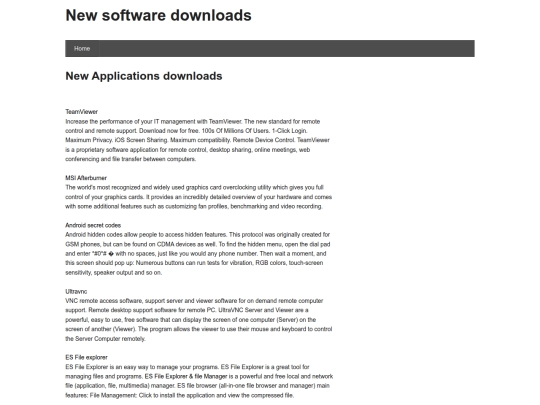Viewport: 540px width, 405px height.
Task: Click the line starting 'Android hidden codes allow people'
Action: pyautogui.click(x=198, y=235)
